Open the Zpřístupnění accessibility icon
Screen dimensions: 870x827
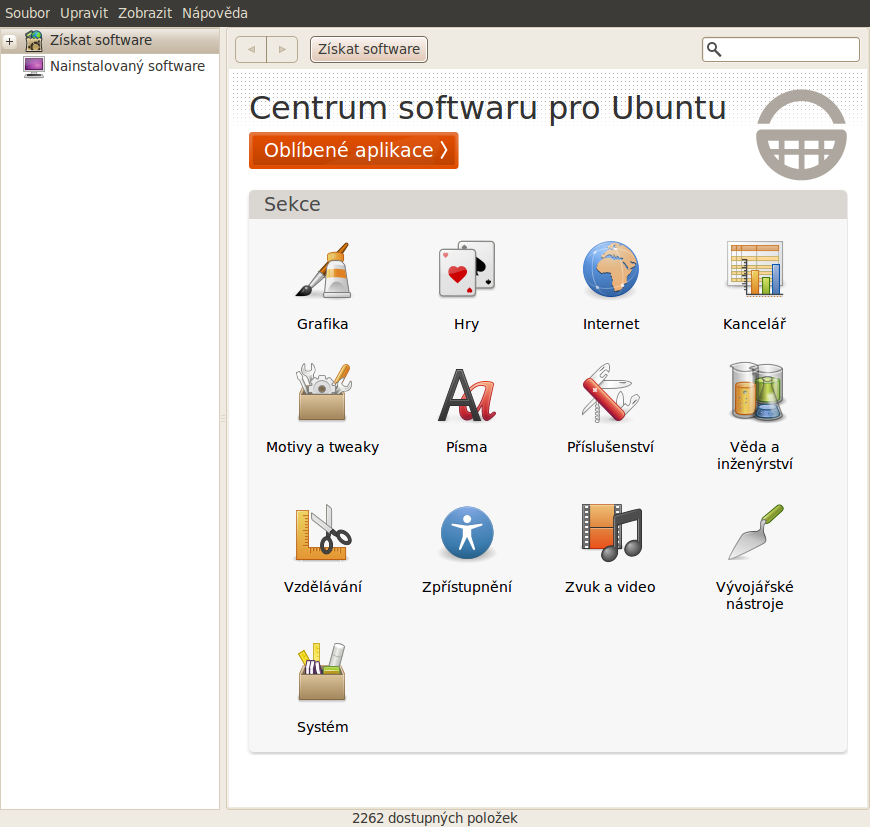[467, 533]
